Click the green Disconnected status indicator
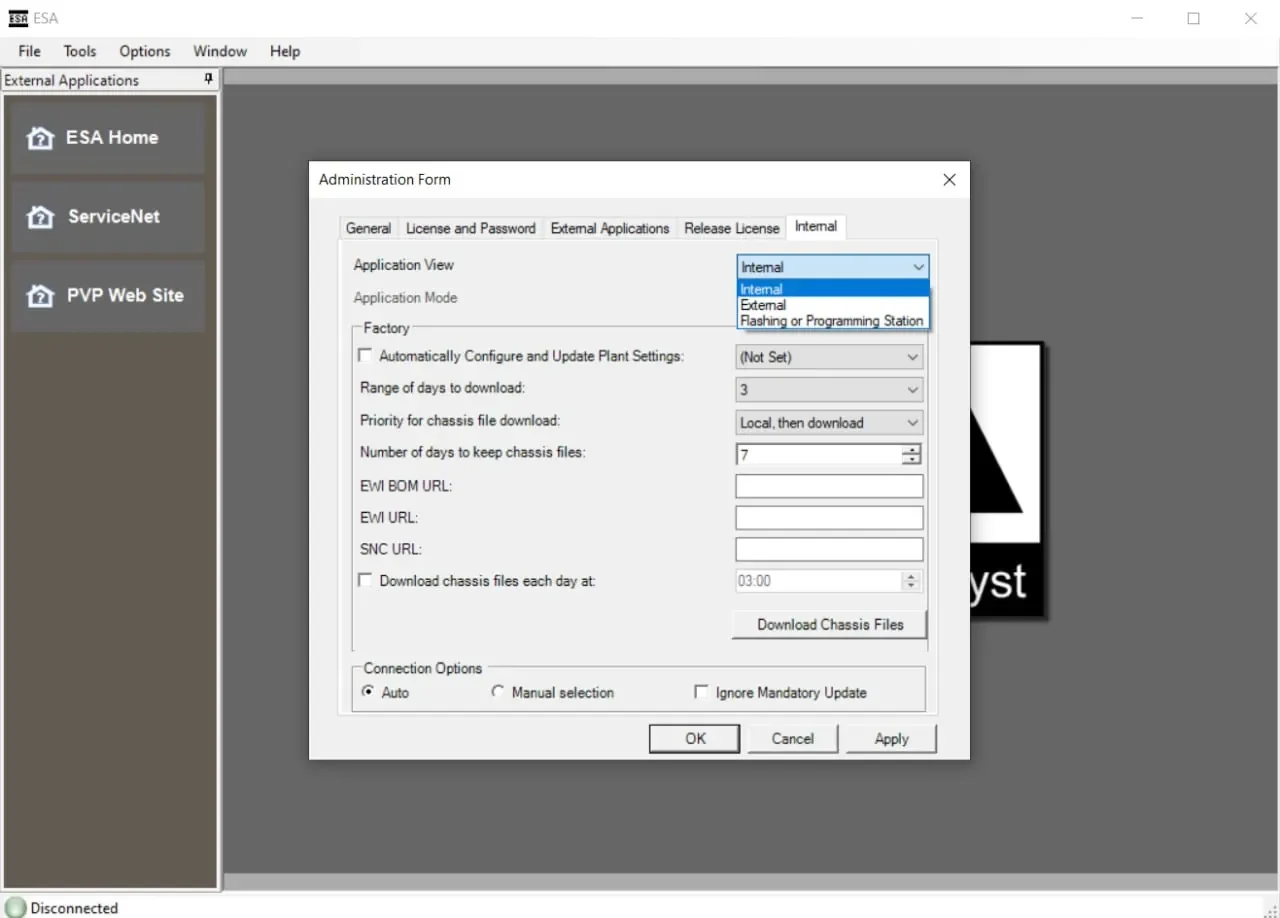The image size is (1280, 918). [16, 908]
